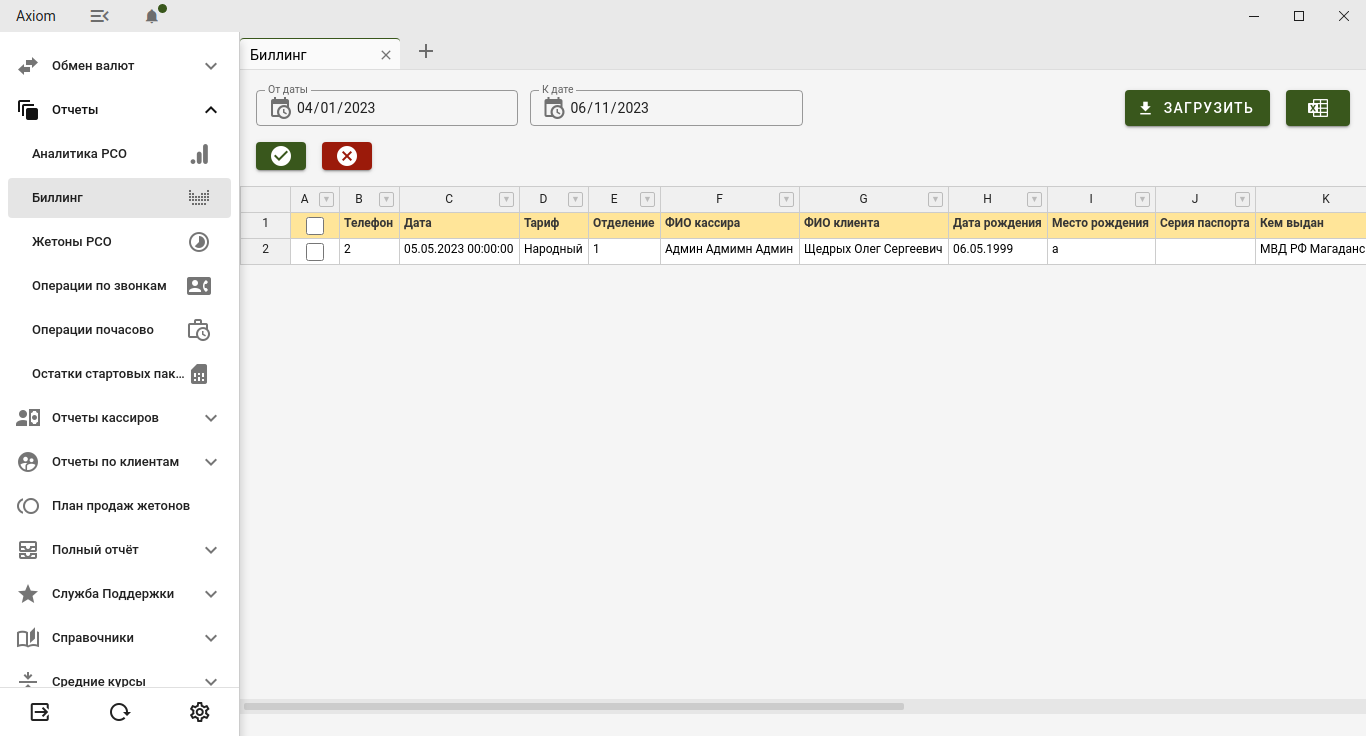This screenshot has width=1366, height=736.
Task: Click the Отчеты кассиров person icon
Action: [28, 418]
